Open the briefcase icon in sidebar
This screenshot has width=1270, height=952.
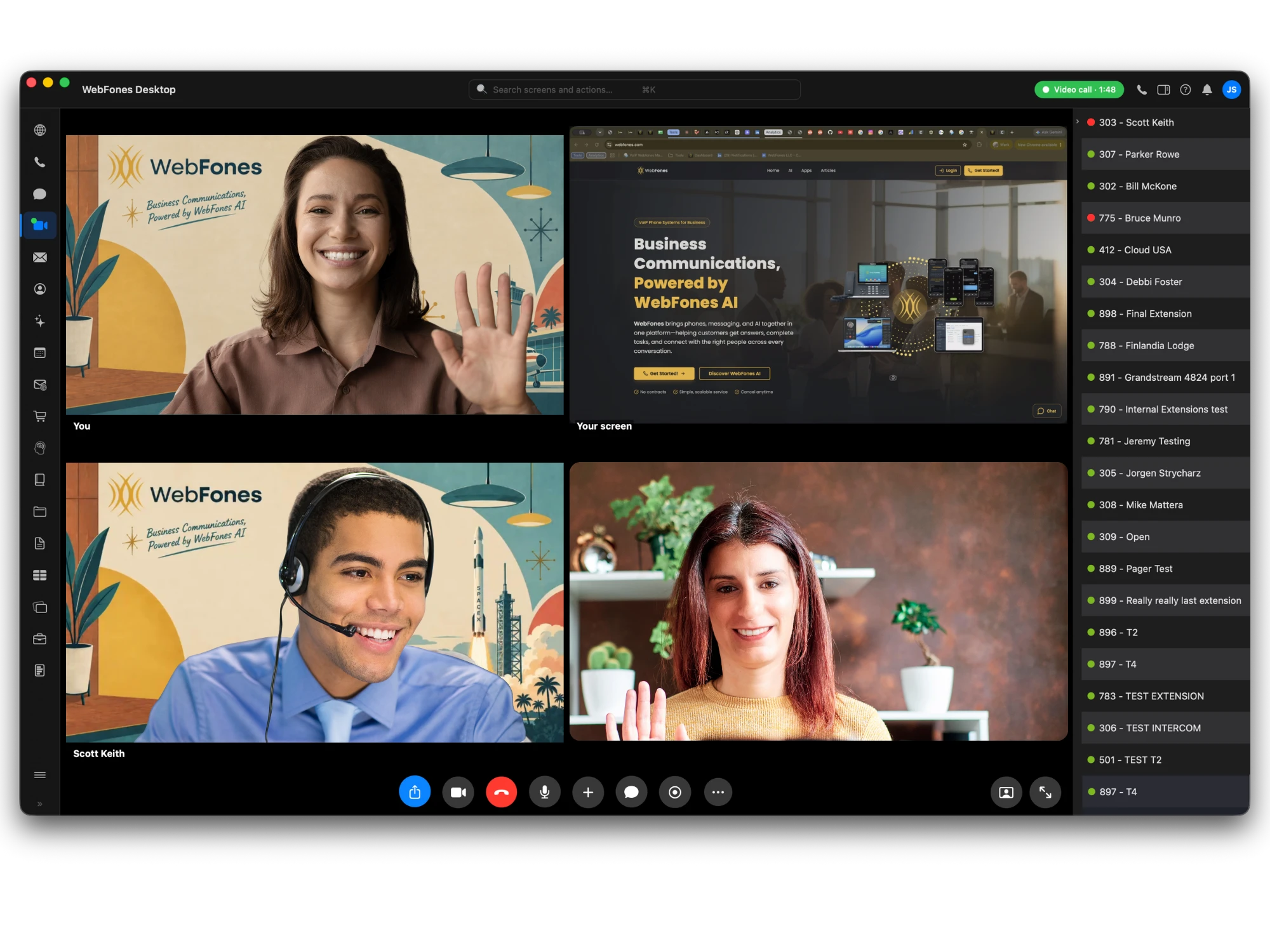click(x=40, y=639)
